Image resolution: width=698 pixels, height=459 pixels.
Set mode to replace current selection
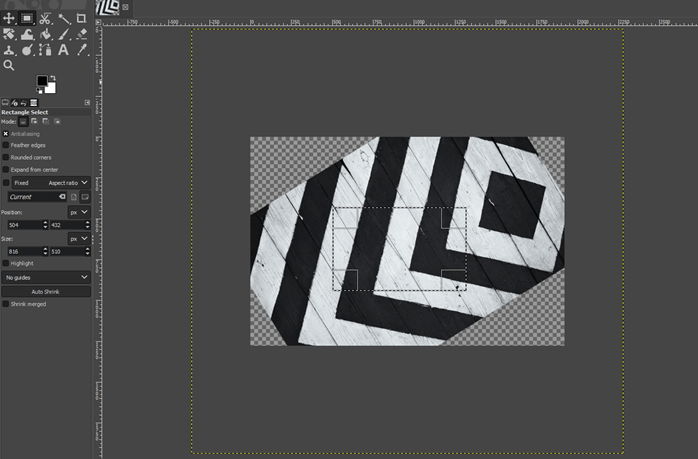23,122
